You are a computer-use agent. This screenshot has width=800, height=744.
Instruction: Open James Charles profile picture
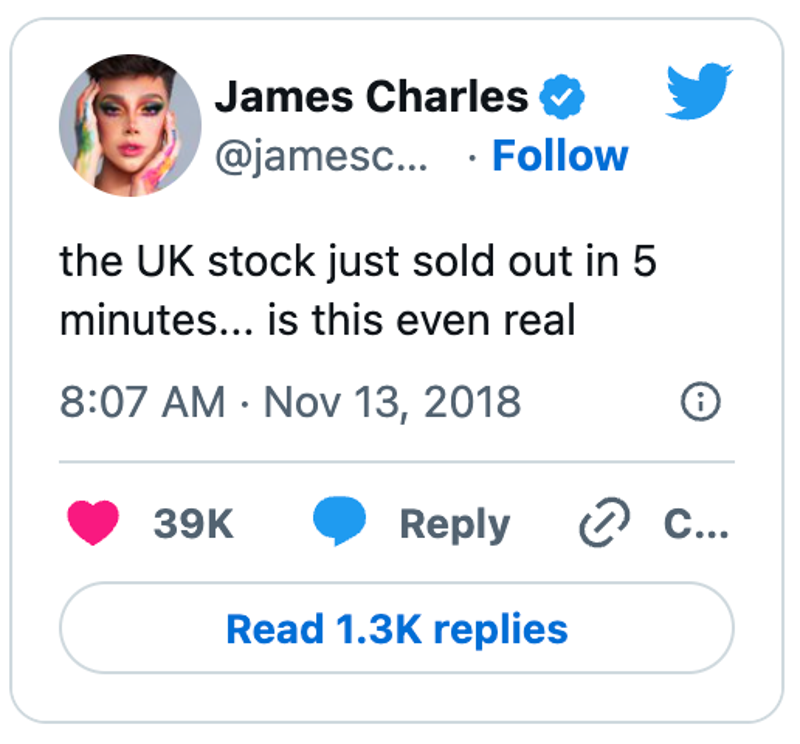pyautogui.click(x=130, y=126)
